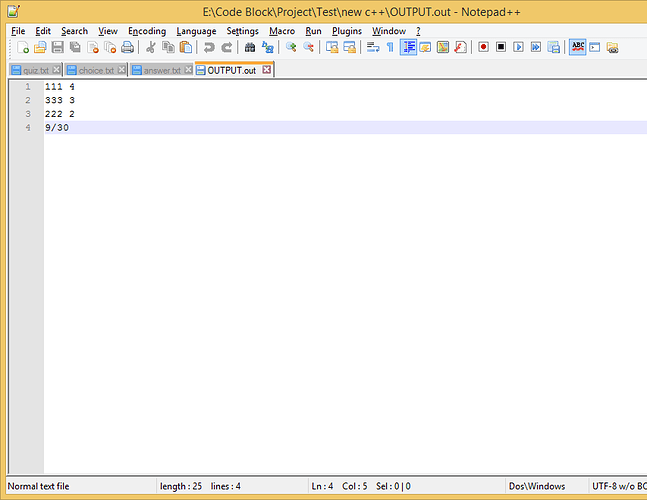647x500 pixels.
Task: Click the Undo arrow icon
Action: pos(209,47)
